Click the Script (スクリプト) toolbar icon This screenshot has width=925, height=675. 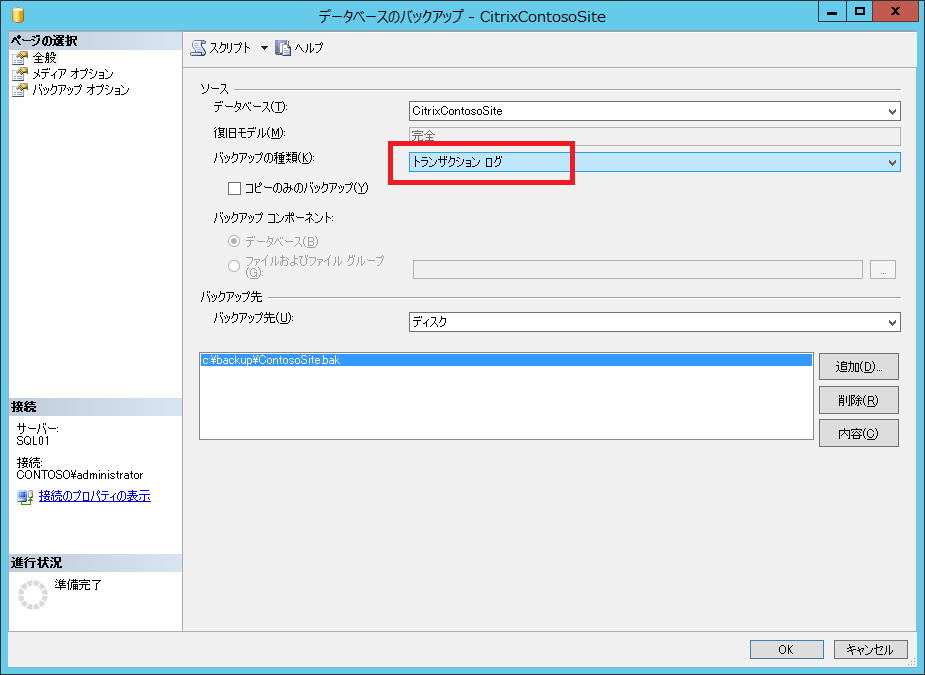[198, 48]
